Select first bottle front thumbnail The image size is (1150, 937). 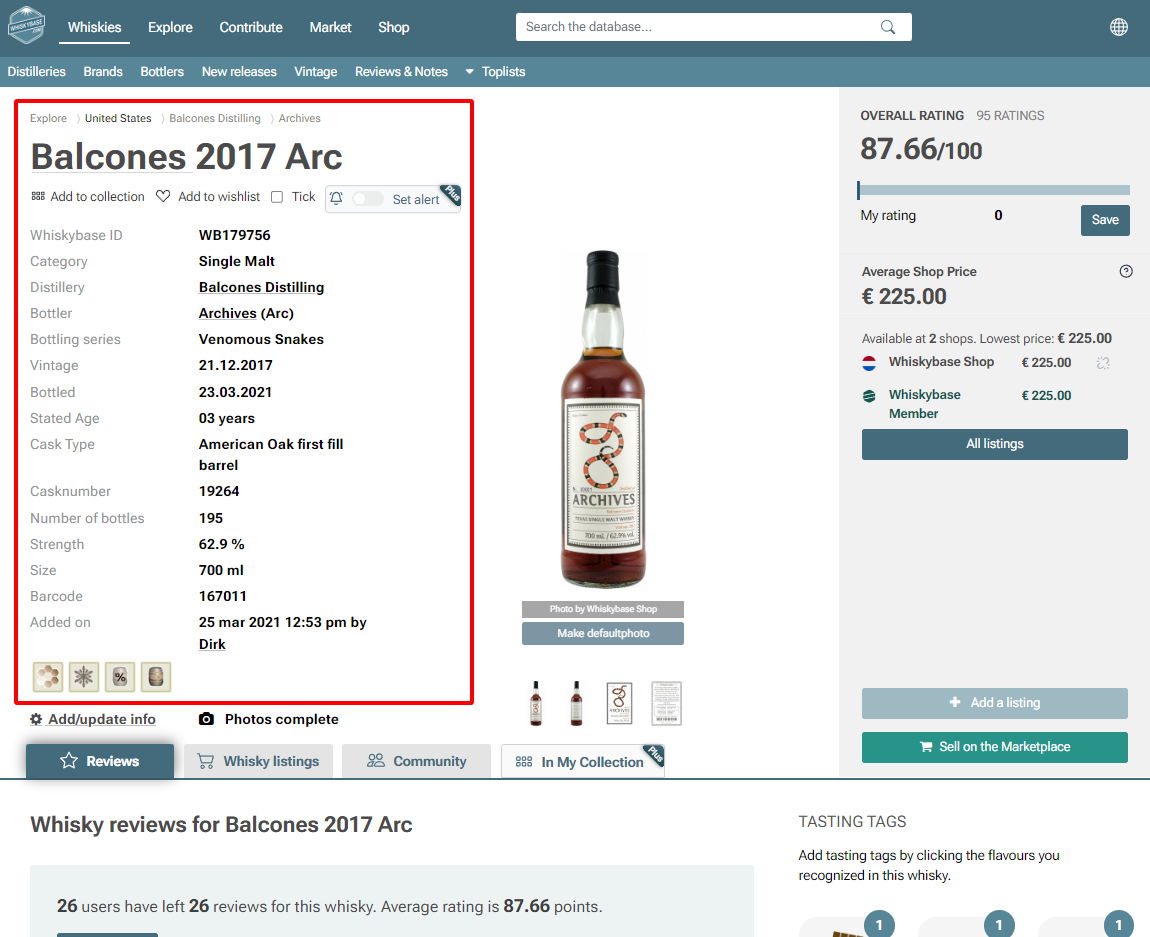pyautogui.click(x=536, y=703)
